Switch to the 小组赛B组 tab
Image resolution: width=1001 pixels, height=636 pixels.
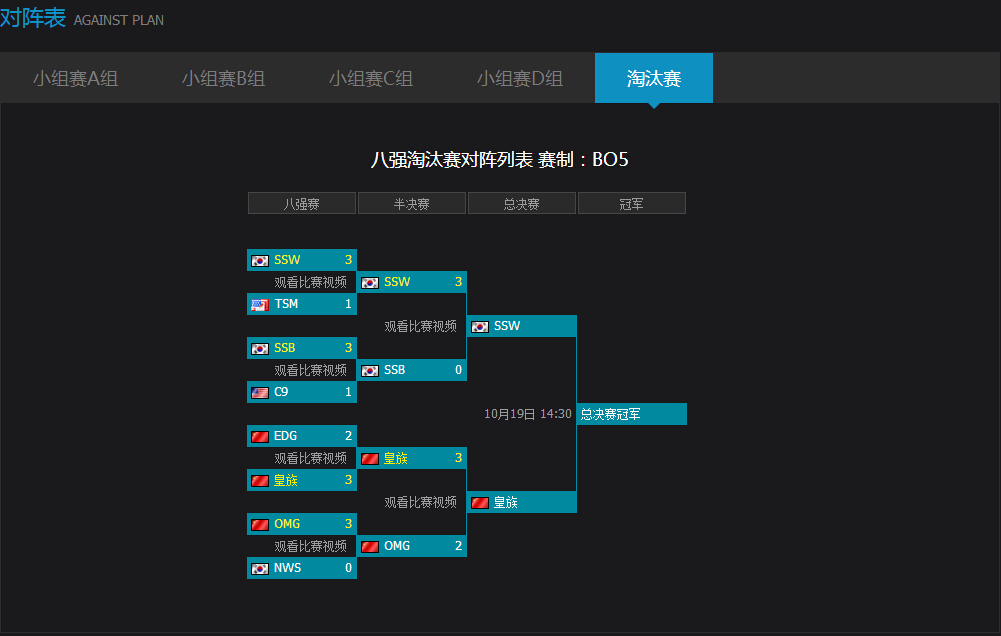pyautogui.click(x=223, y=79)
